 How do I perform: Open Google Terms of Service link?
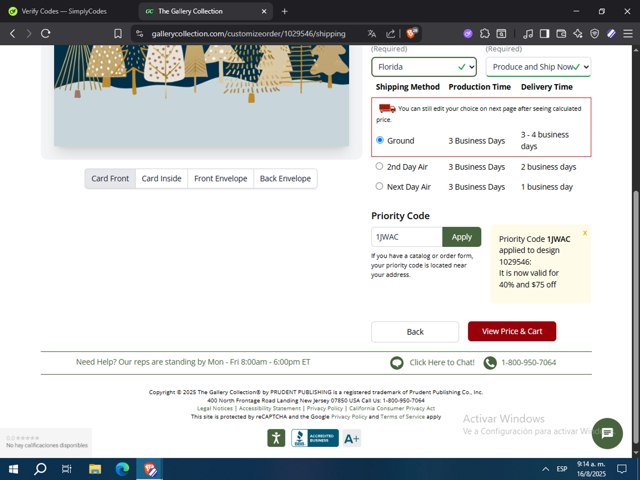click(402, 417)
